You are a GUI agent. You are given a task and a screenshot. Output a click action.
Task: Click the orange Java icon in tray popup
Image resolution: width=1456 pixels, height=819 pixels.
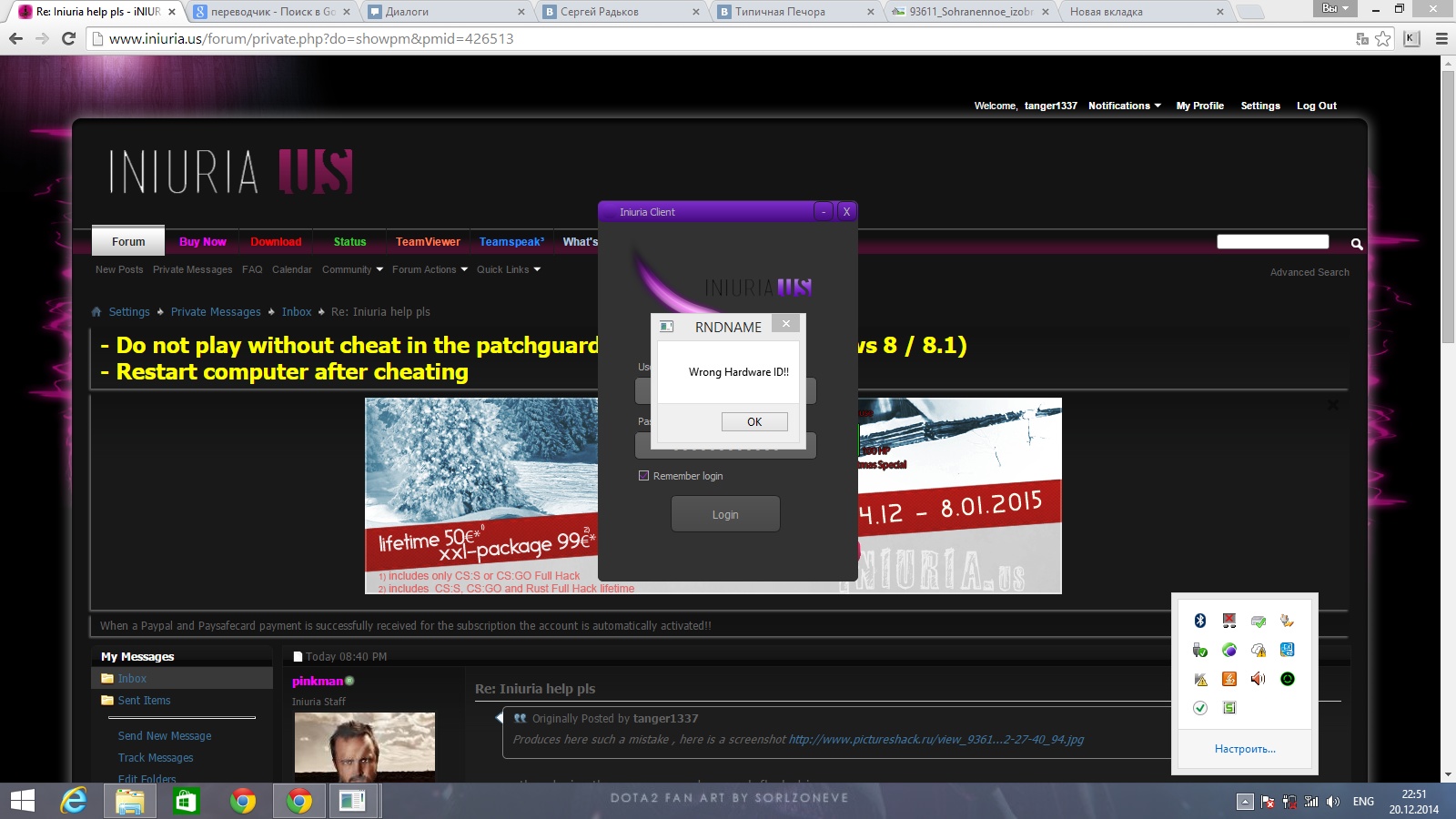coord(1229,679)
